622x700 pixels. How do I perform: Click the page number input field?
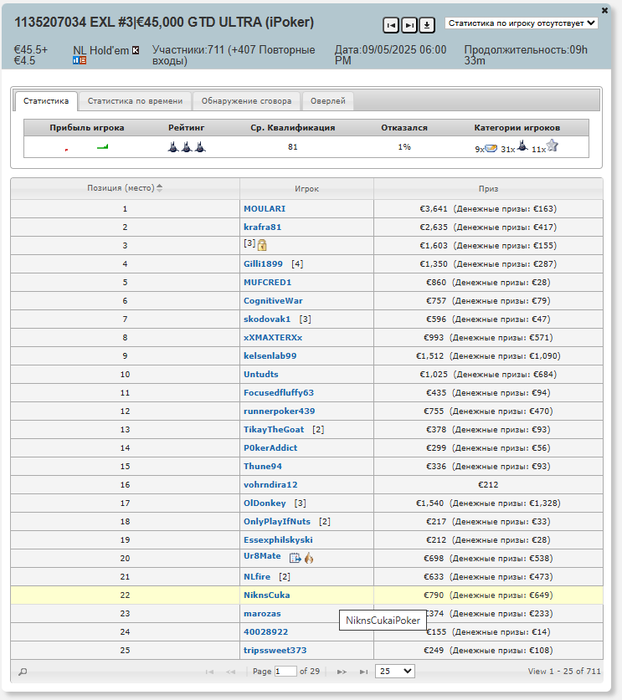coord(285,672)
